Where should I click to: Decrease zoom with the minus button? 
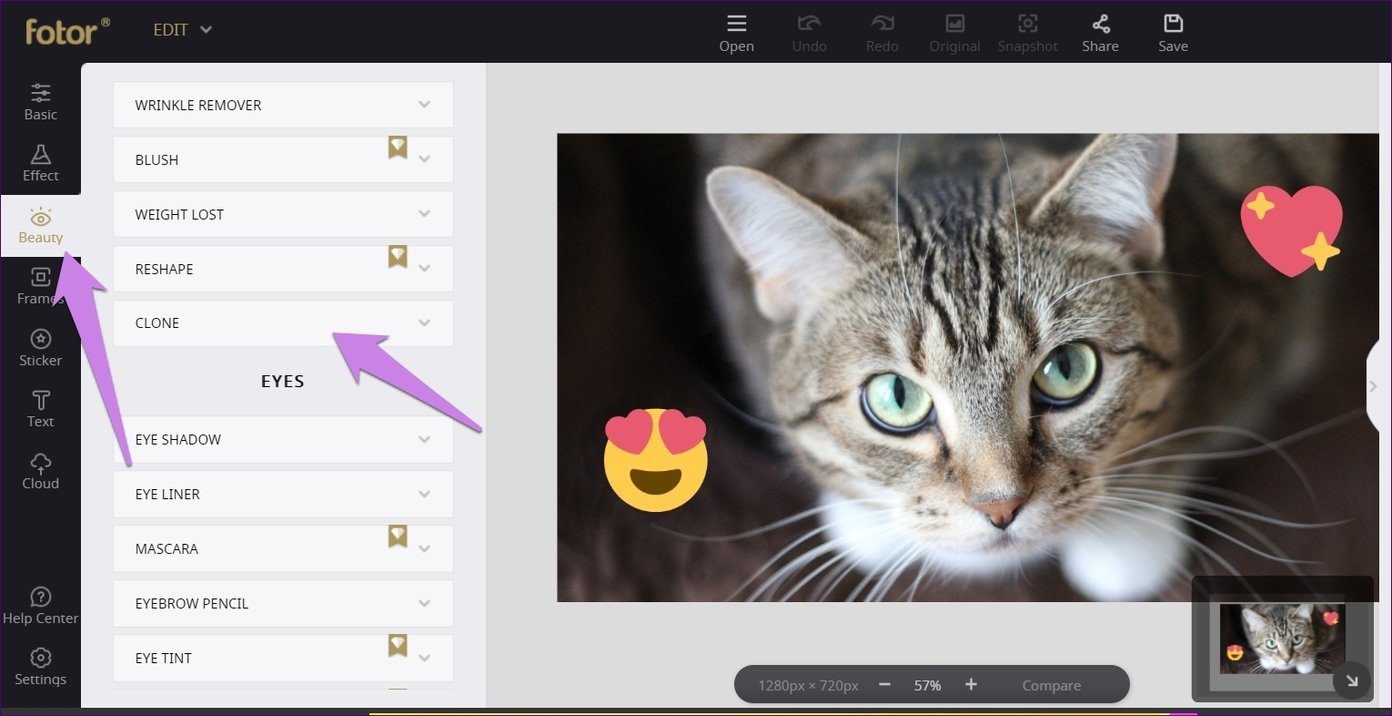click(x=884, y=685)
